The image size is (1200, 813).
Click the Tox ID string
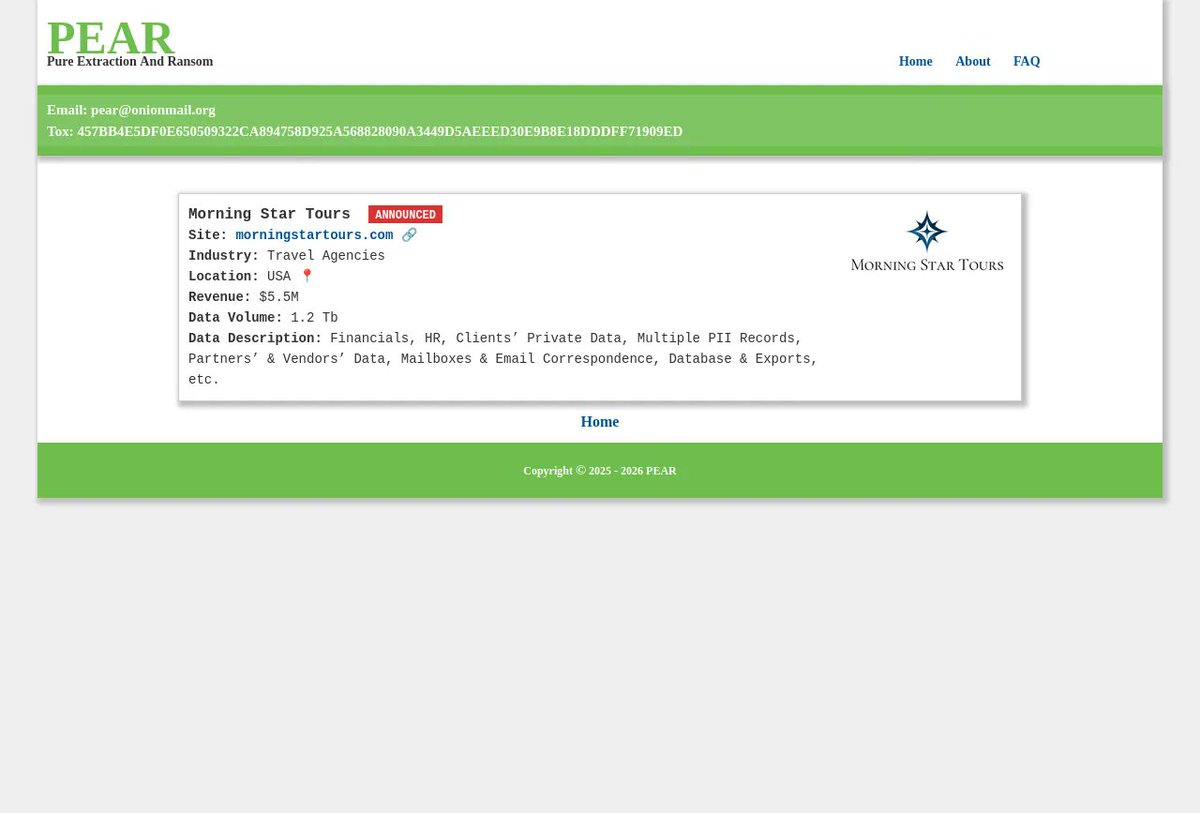380,132
